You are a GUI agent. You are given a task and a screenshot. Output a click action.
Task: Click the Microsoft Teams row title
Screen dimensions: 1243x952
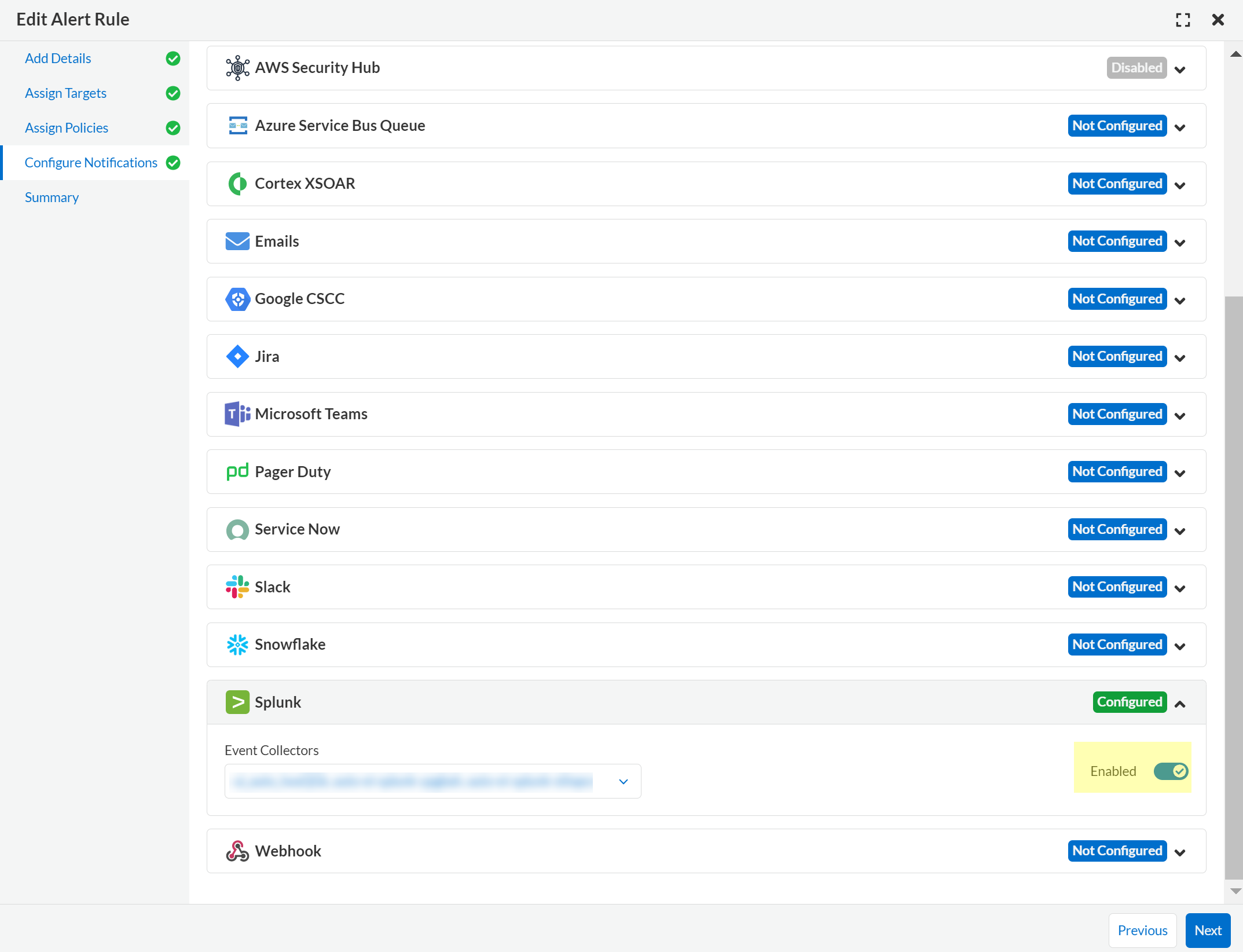click(311, 414)
